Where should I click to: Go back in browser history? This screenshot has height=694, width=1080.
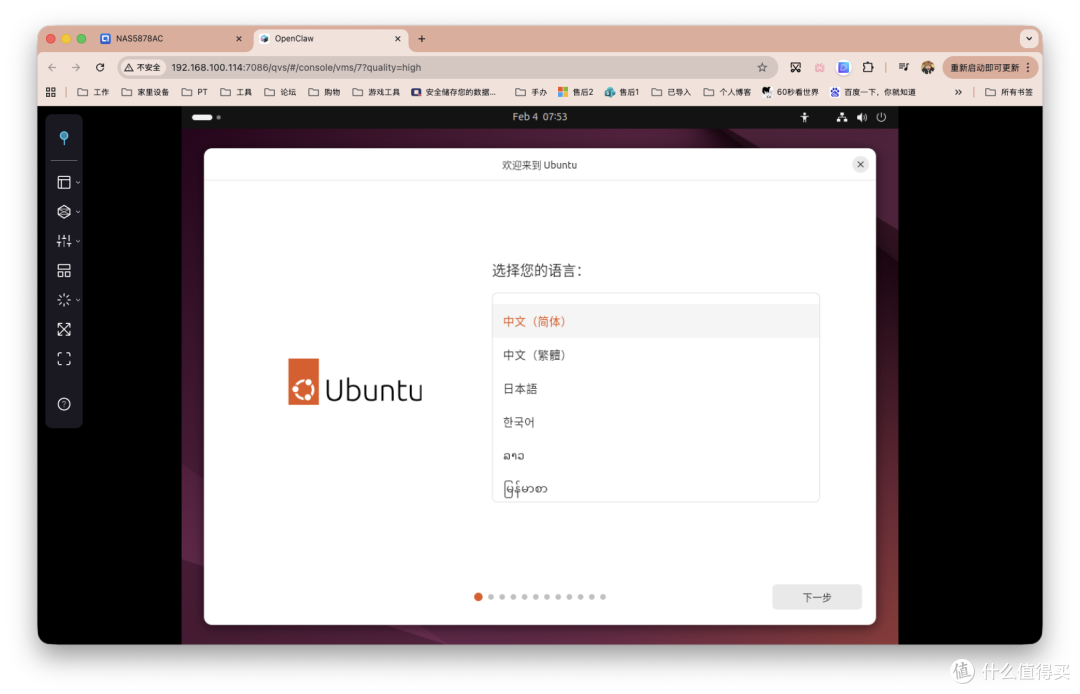click(52, 67)
